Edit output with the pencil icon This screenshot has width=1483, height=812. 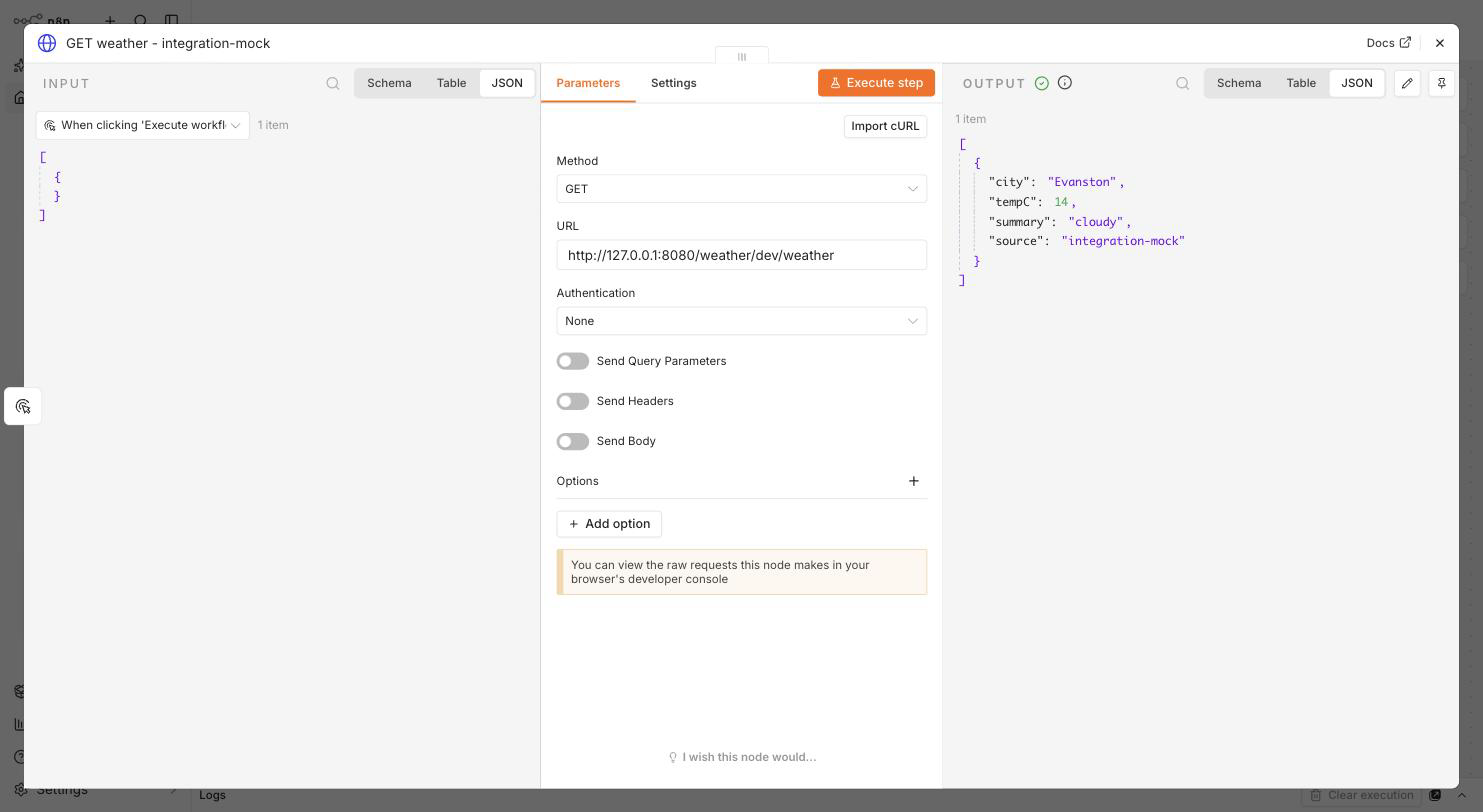[1407, 83]
